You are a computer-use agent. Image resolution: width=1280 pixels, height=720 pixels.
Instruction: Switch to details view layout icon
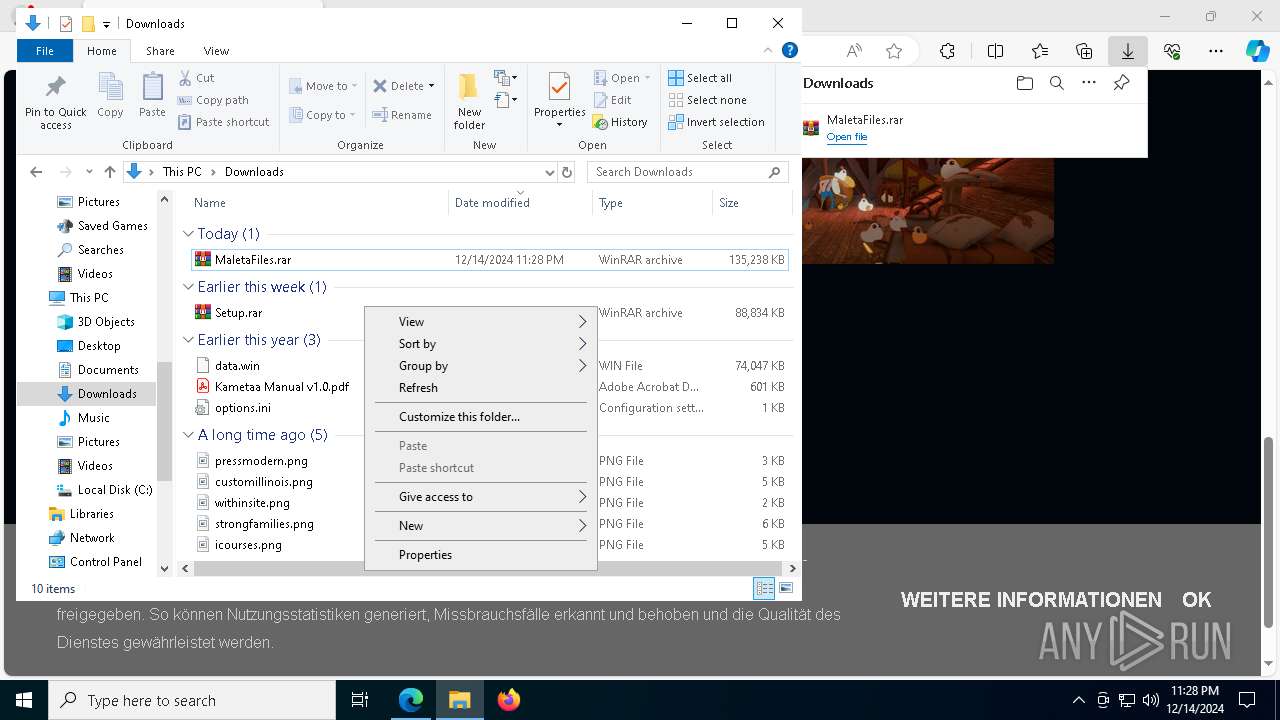764,588
